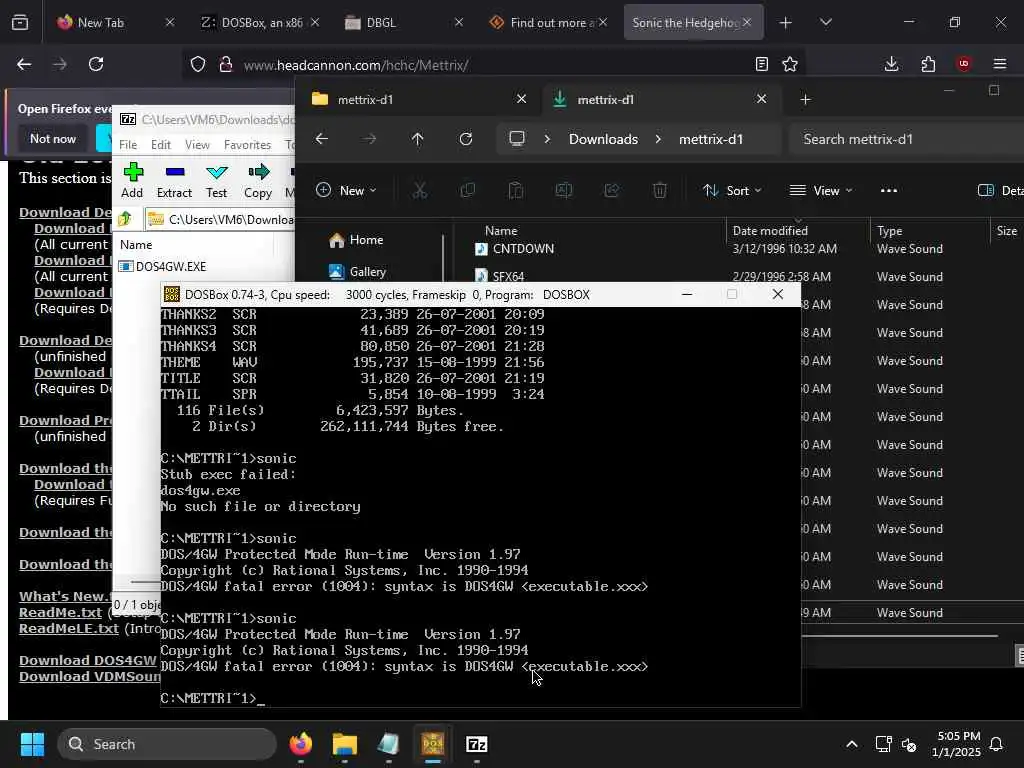Screen dimensions: 1024x768
Task: Switch to the Find out more tab
Action: [547, 23]
